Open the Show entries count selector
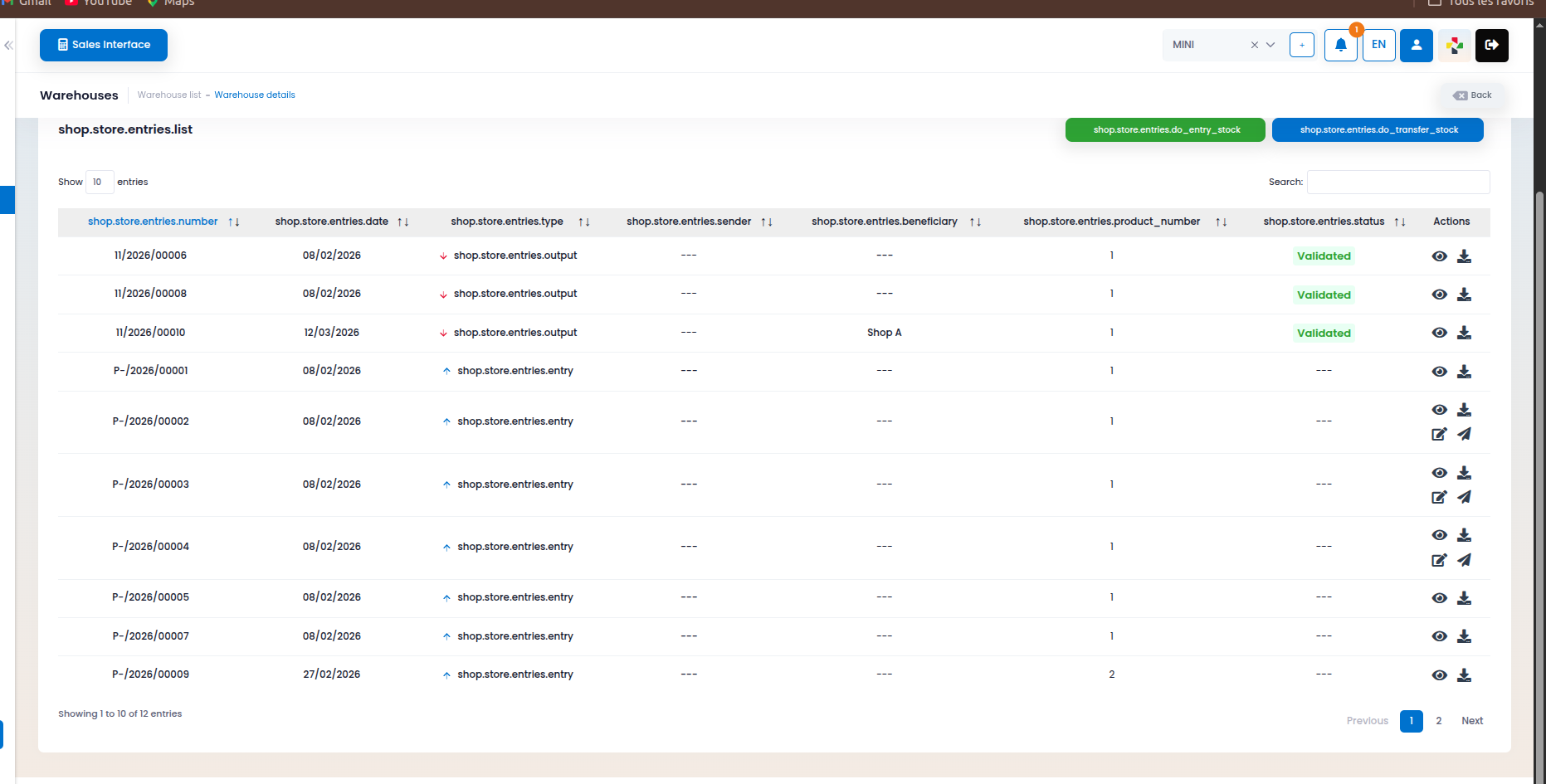Screen dimensions: 1546x784 [x=99, y=182]
